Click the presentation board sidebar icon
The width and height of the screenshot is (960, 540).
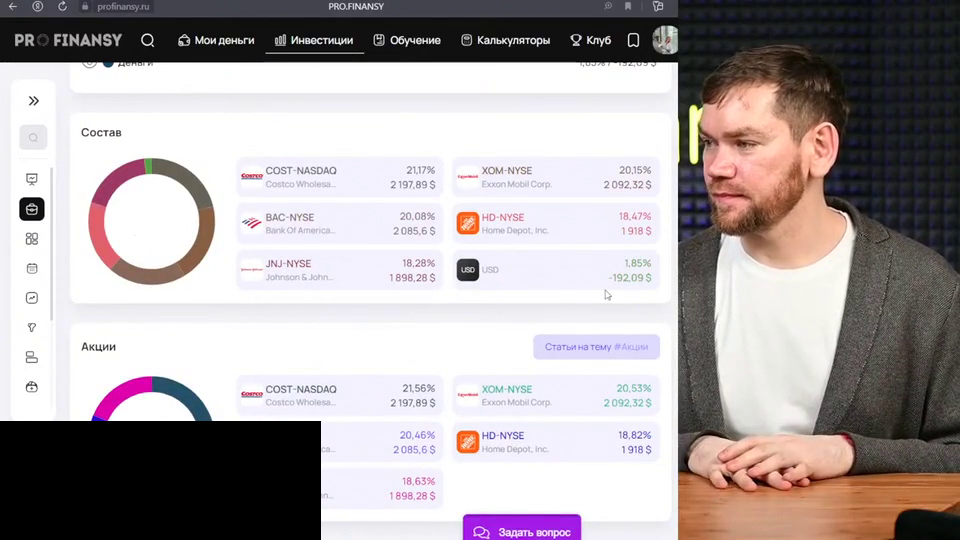coord(32,179)
